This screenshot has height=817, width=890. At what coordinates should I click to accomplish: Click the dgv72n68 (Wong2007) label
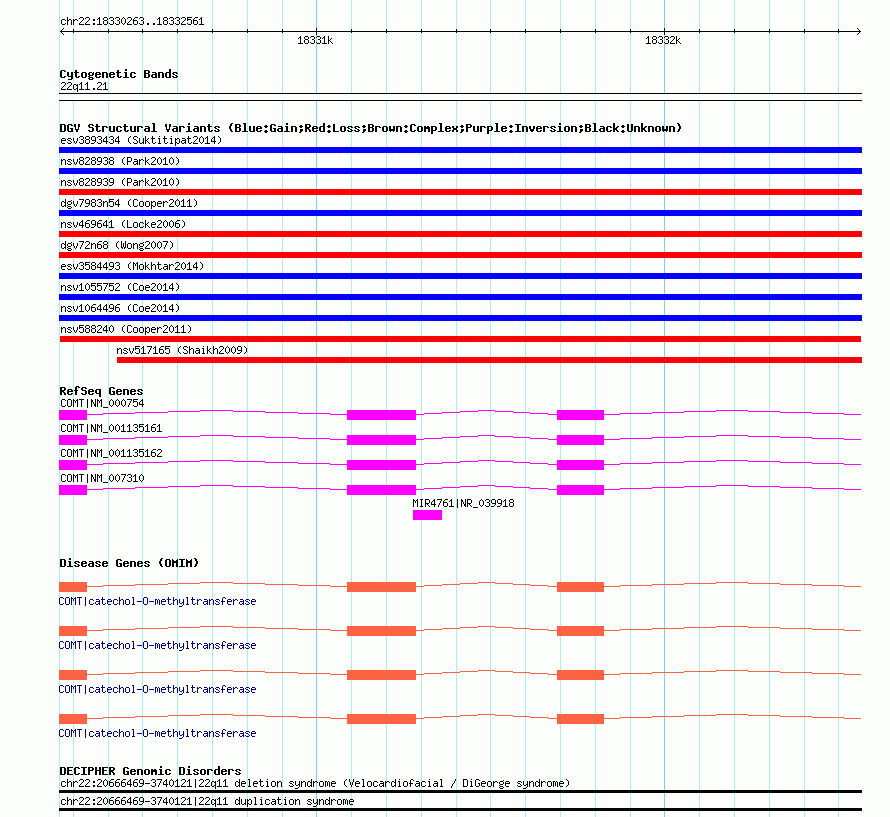tap(117, 245)
